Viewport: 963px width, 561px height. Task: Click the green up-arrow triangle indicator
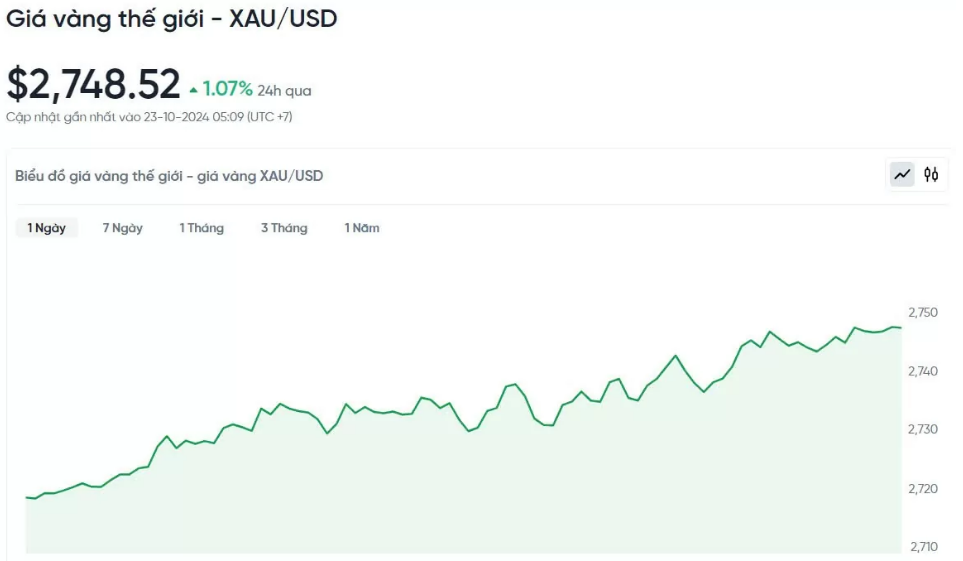[193, 91]
